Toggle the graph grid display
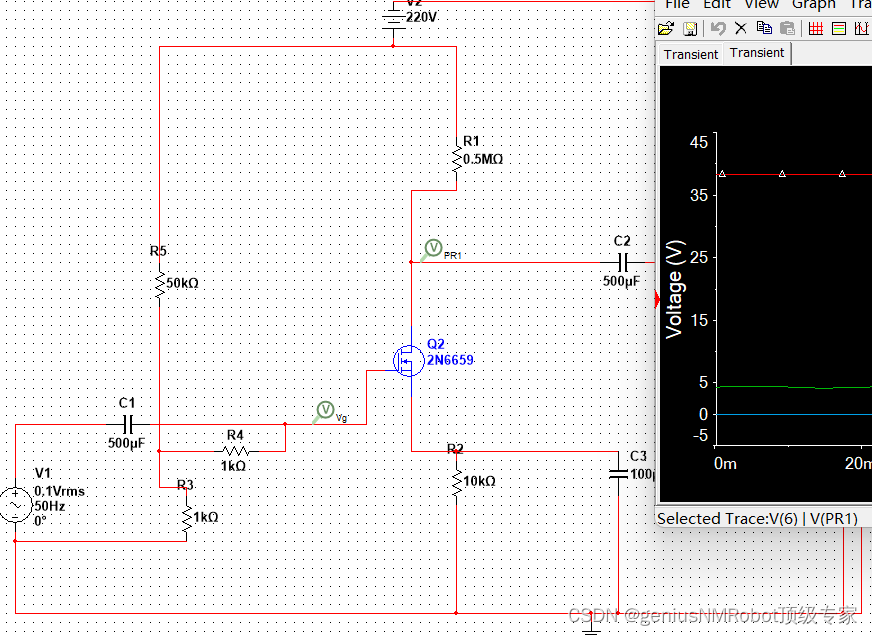 tap(815, 28)
